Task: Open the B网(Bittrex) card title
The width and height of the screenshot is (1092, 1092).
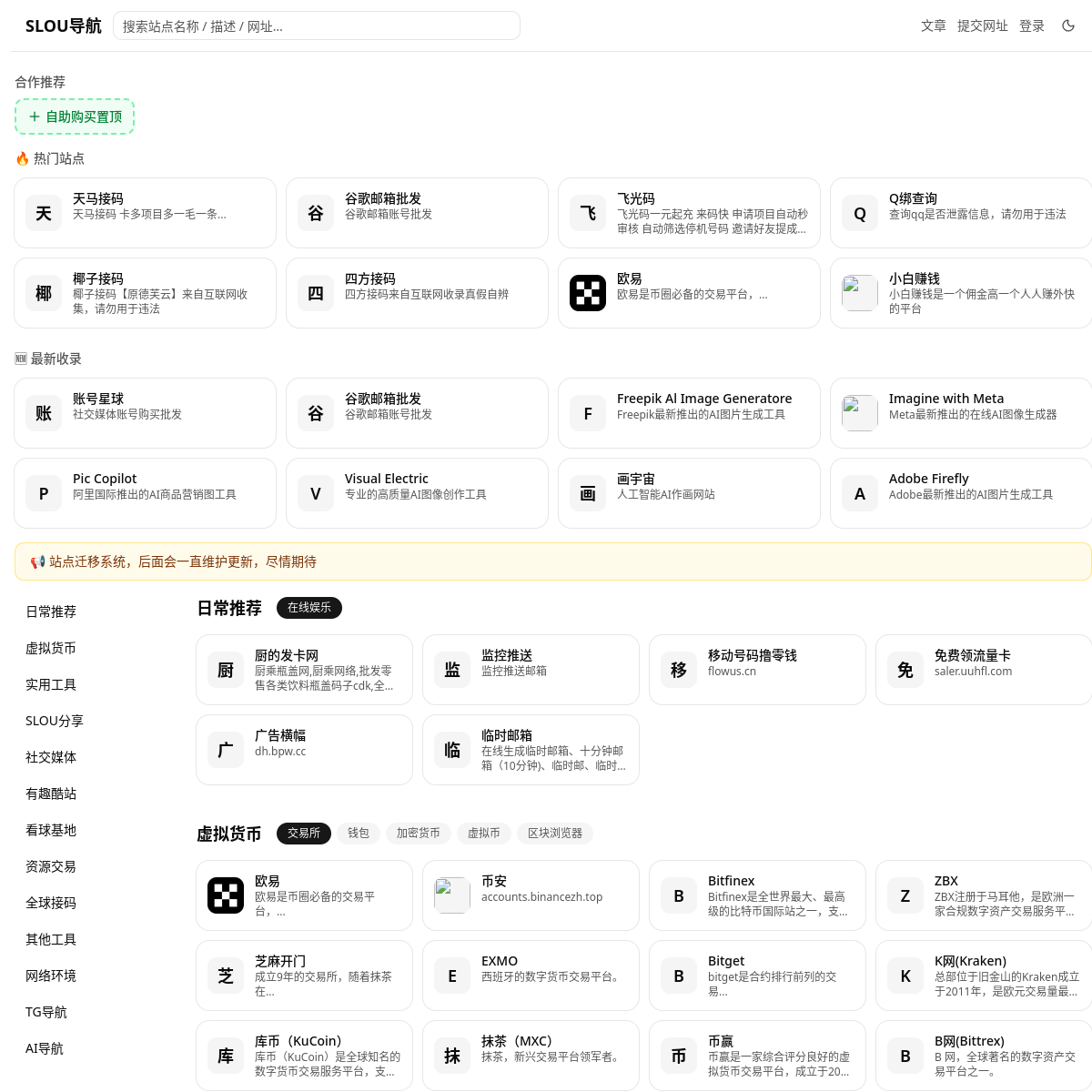Action: pos(969,1041)
